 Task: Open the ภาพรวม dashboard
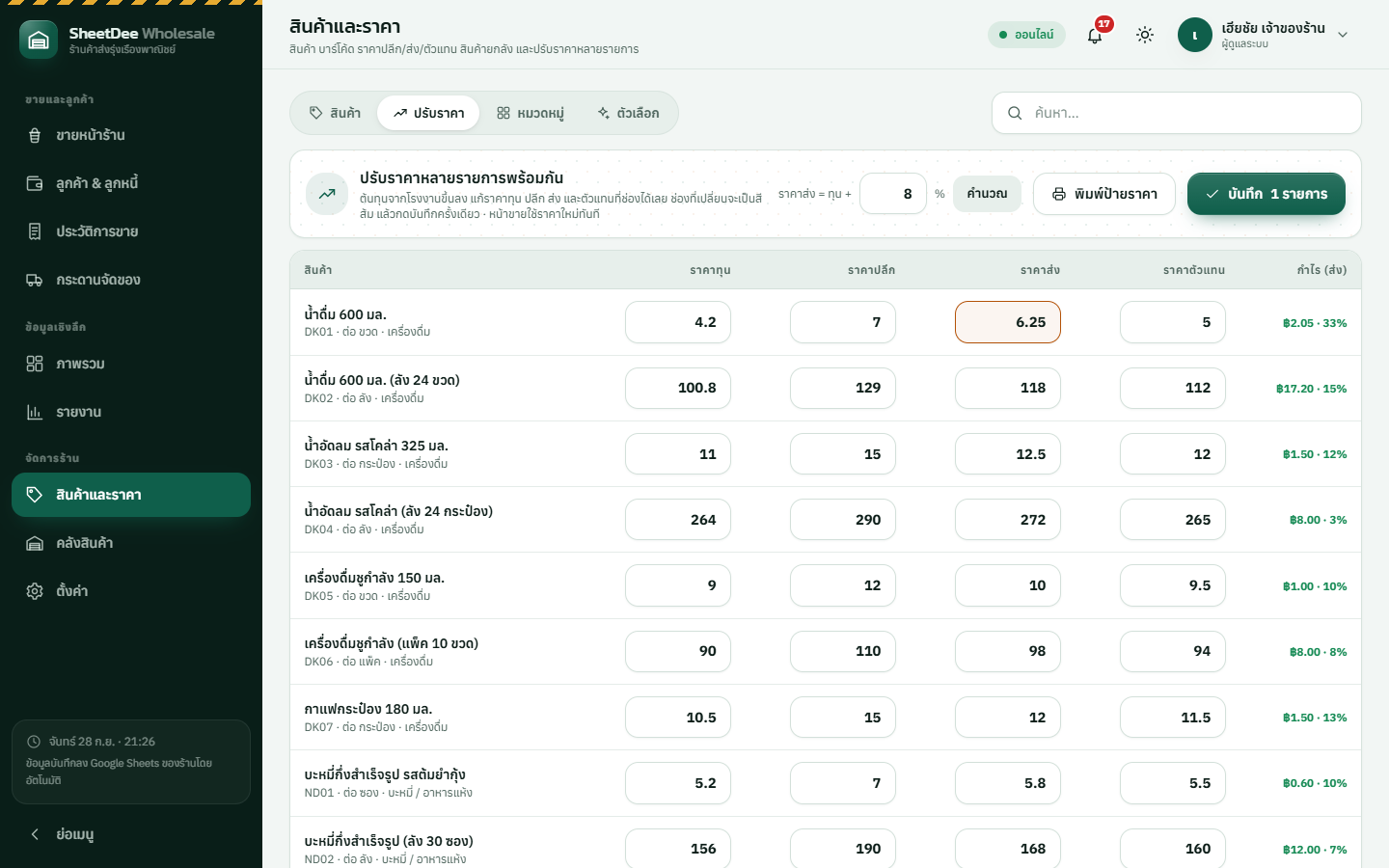tap(131, 364)
